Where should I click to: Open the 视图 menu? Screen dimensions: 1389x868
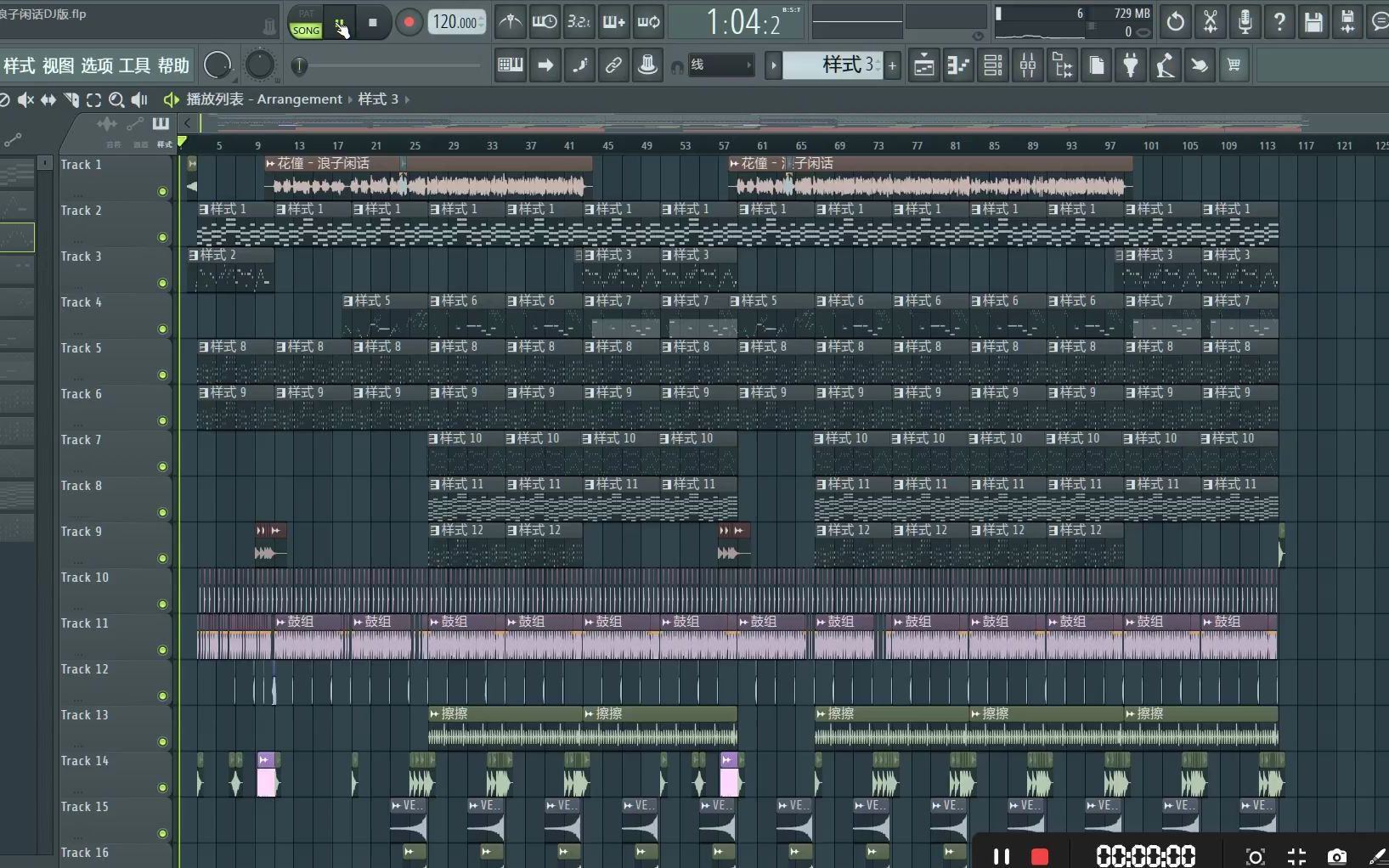pos(58,65)
